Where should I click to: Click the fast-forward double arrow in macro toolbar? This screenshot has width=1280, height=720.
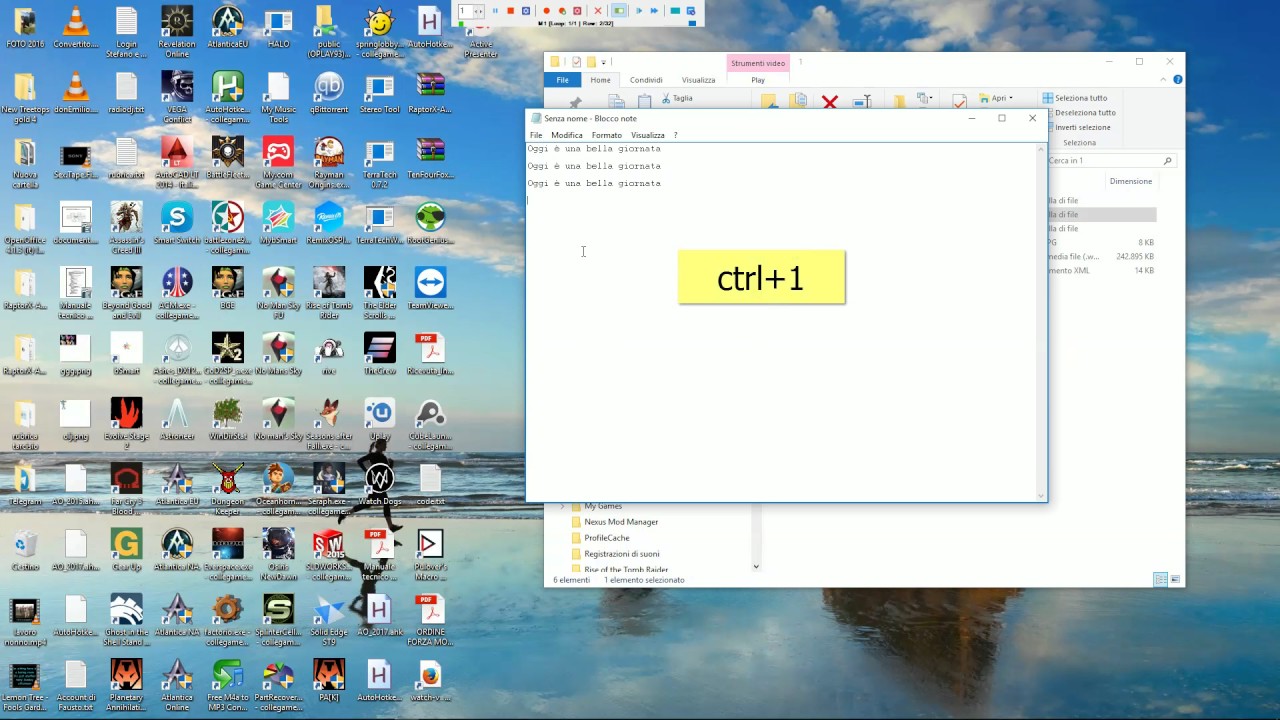(655, 11)
